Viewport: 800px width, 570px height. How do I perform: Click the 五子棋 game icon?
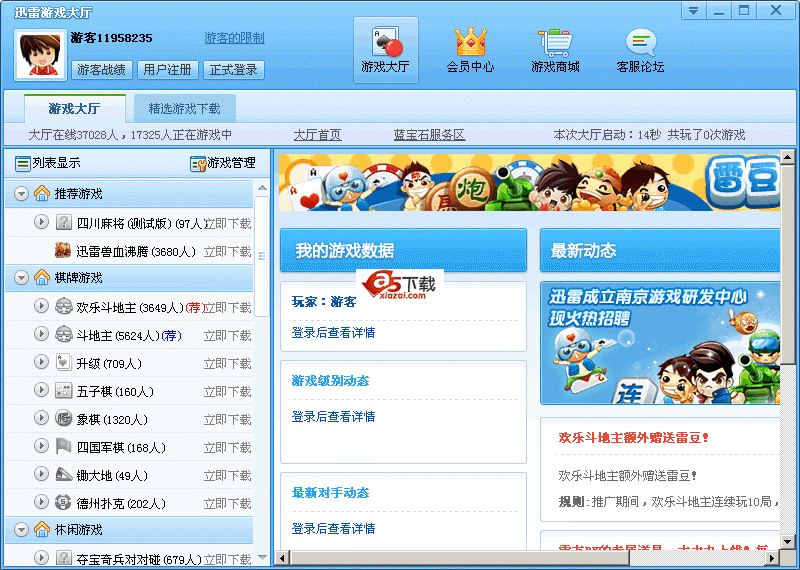click(63, 390)
